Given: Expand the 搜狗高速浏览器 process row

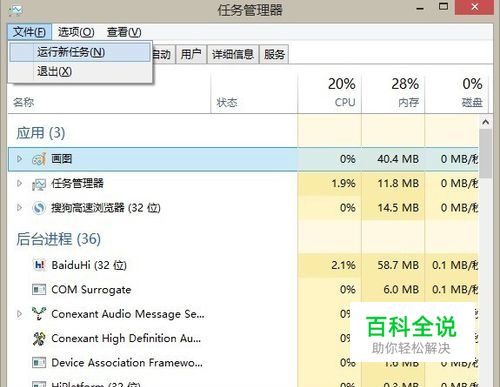Looking at the screenshot, I should pyautogui.click(x=19, y=208).
